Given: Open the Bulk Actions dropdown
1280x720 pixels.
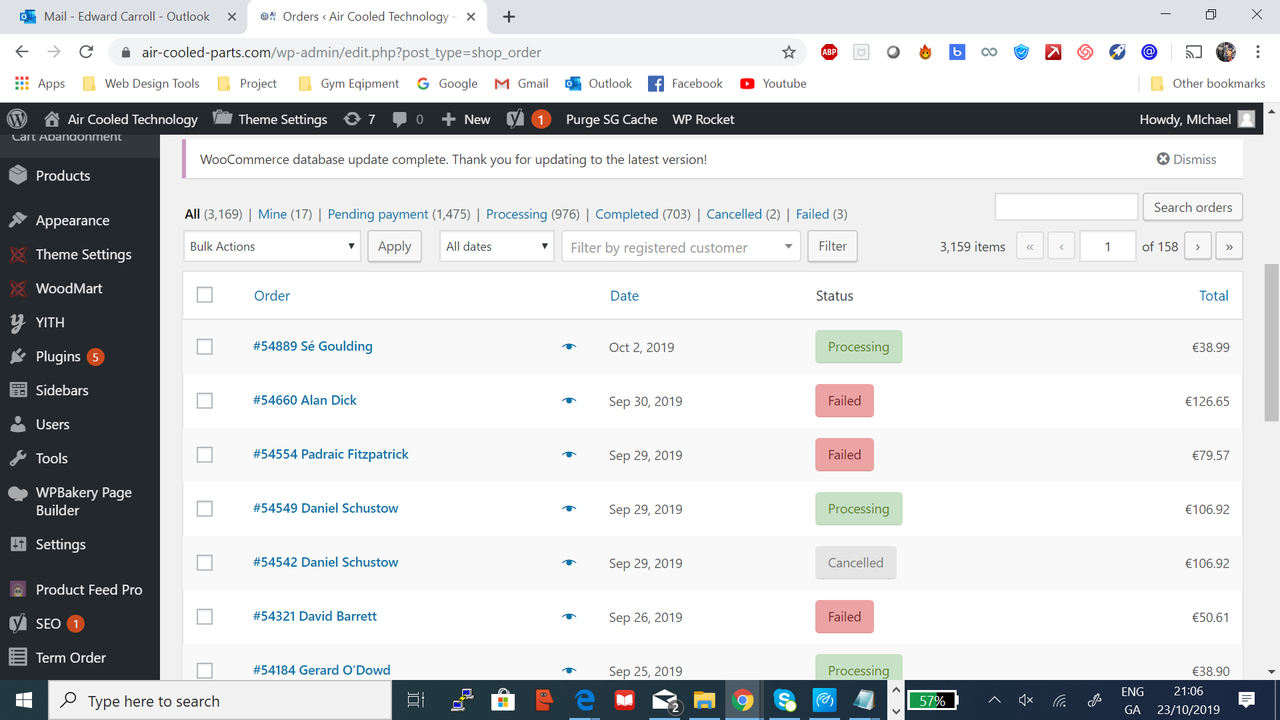Looking at the screenshot, I should pyautogui.click(x=272, y=246).
